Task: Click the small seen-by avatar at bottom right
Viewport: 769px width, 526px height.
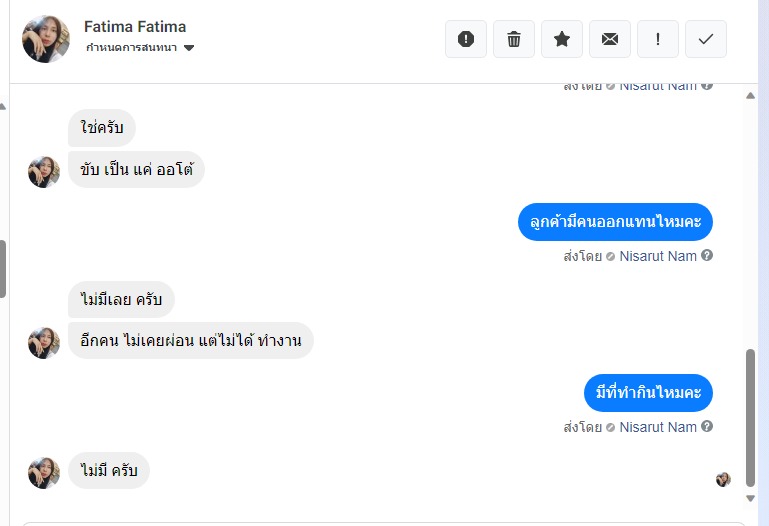Action: pyautogui.click(x=723, y=479)
